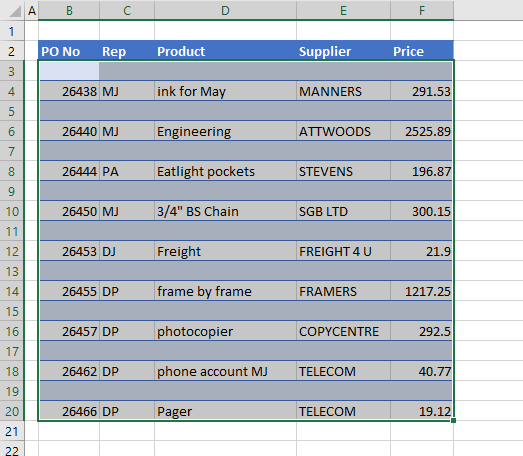Click the Rep cell PA in row 8

(127, 171)
